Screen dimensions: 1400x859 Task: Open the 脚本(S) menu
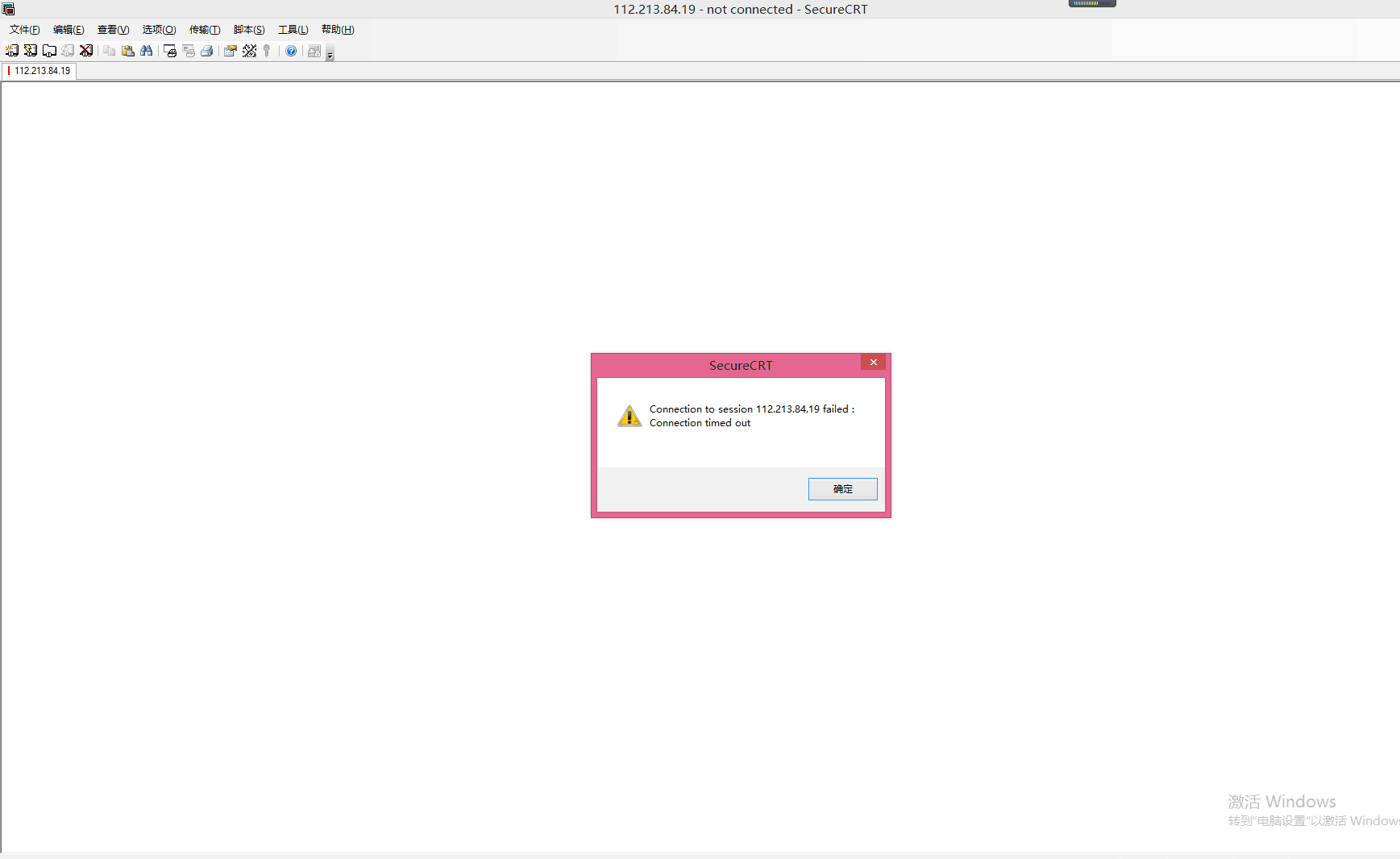pyautogui.click(x=250, y=30)
